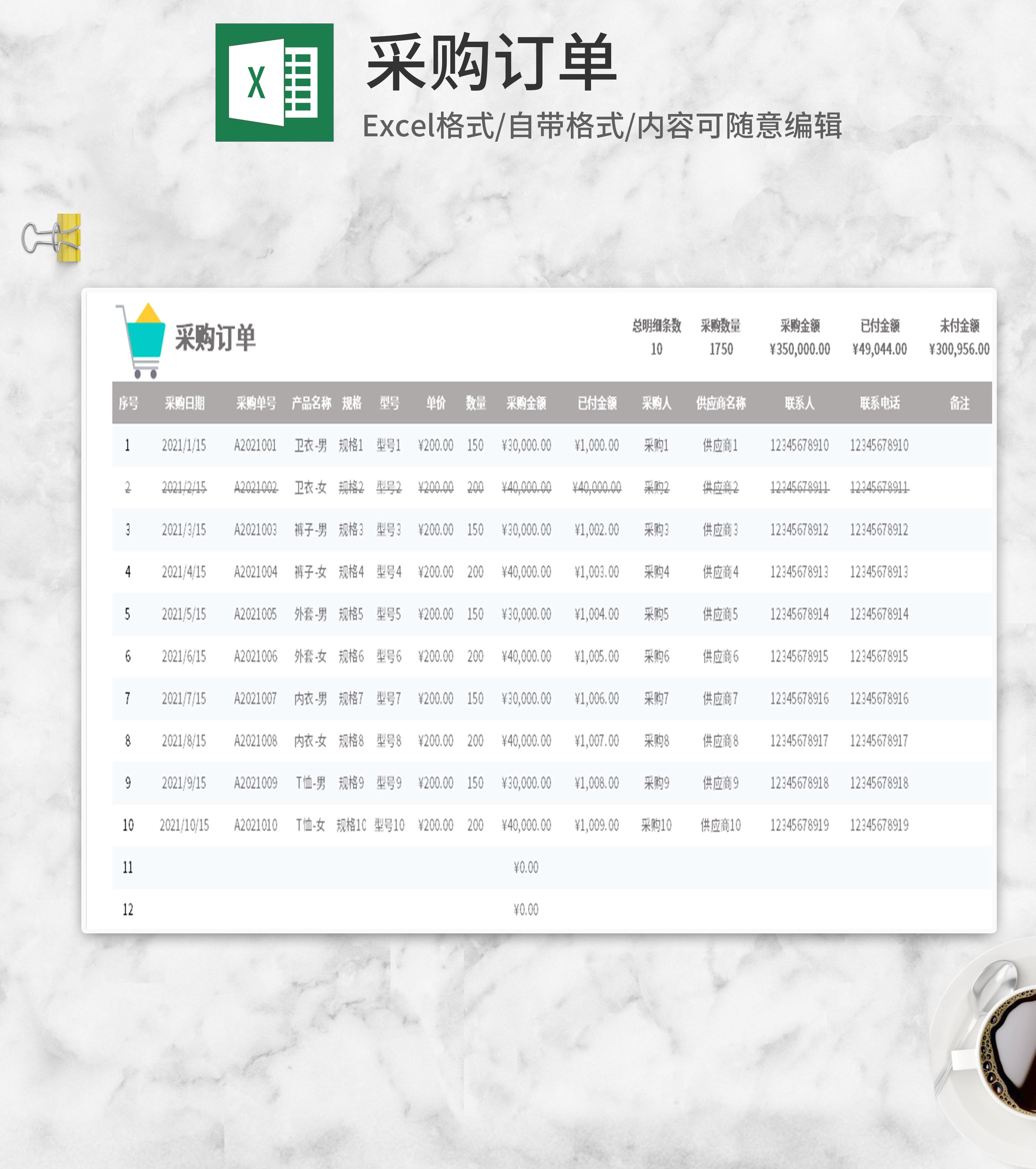Select supplier cell 供应商7
The width and height of the screenshot is (1036, 1169).
[x=720, y=698]
